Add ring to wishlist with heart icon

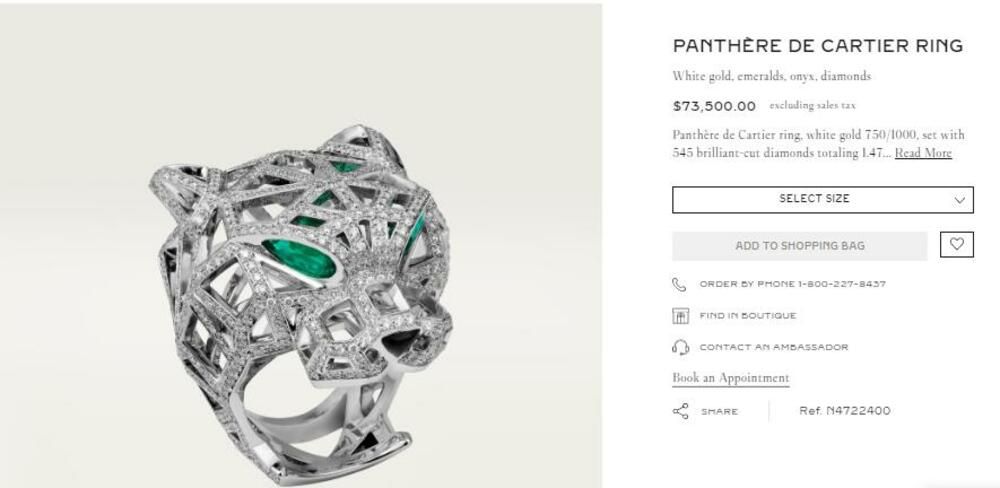tap(957, 245)
